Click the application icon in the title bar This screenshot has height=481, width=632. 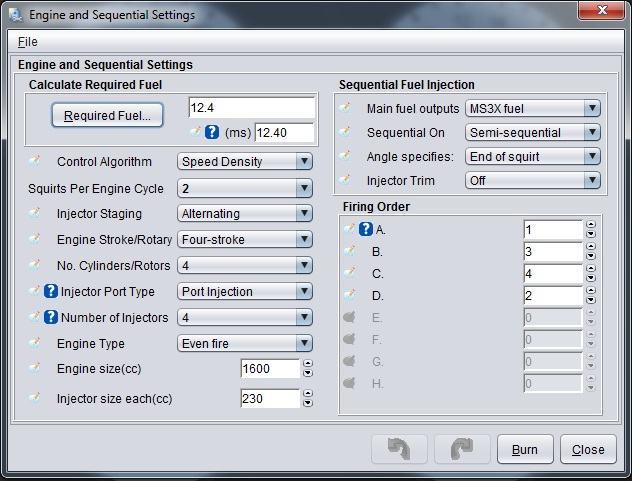[16, 15]
